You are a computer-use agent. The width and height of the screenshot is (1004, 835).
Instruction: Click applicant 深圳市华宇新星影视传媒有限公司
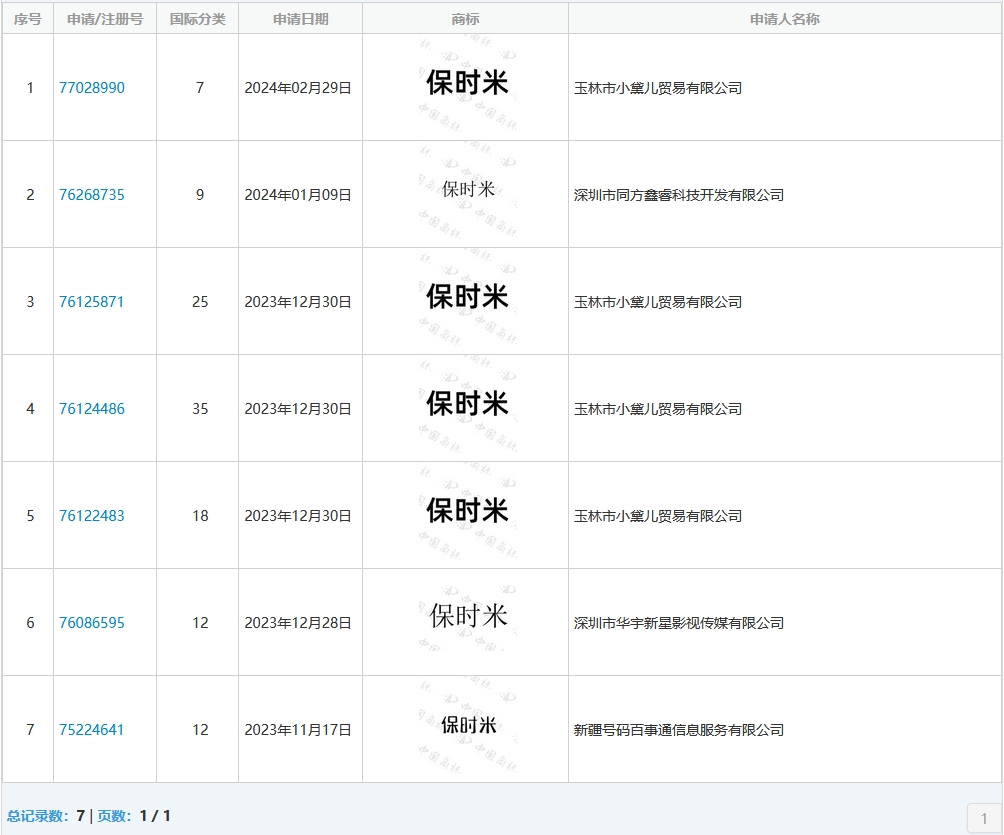pos(678,623)
